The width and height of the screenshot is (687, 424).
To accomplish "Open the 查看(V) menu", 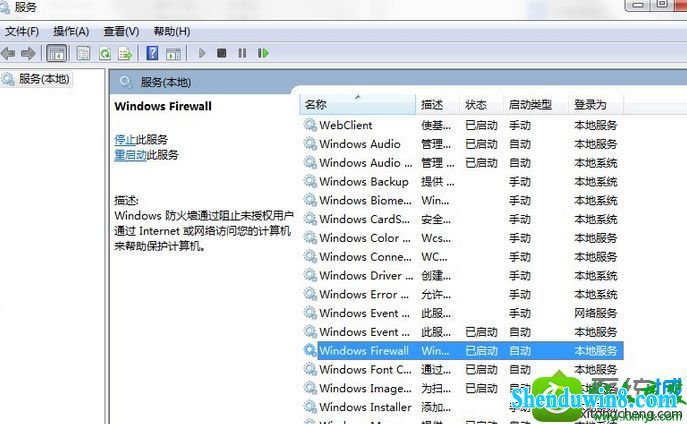I will (121, 32).
